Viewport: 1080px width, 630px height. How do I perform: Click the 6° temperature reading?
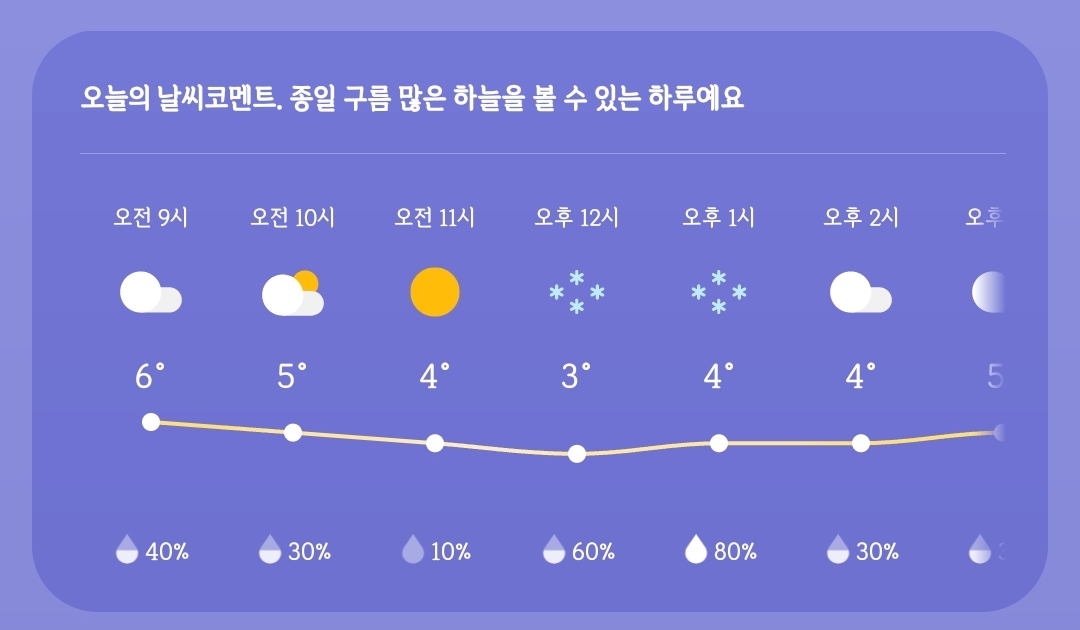pyautogui.click(x=149, y=376)
